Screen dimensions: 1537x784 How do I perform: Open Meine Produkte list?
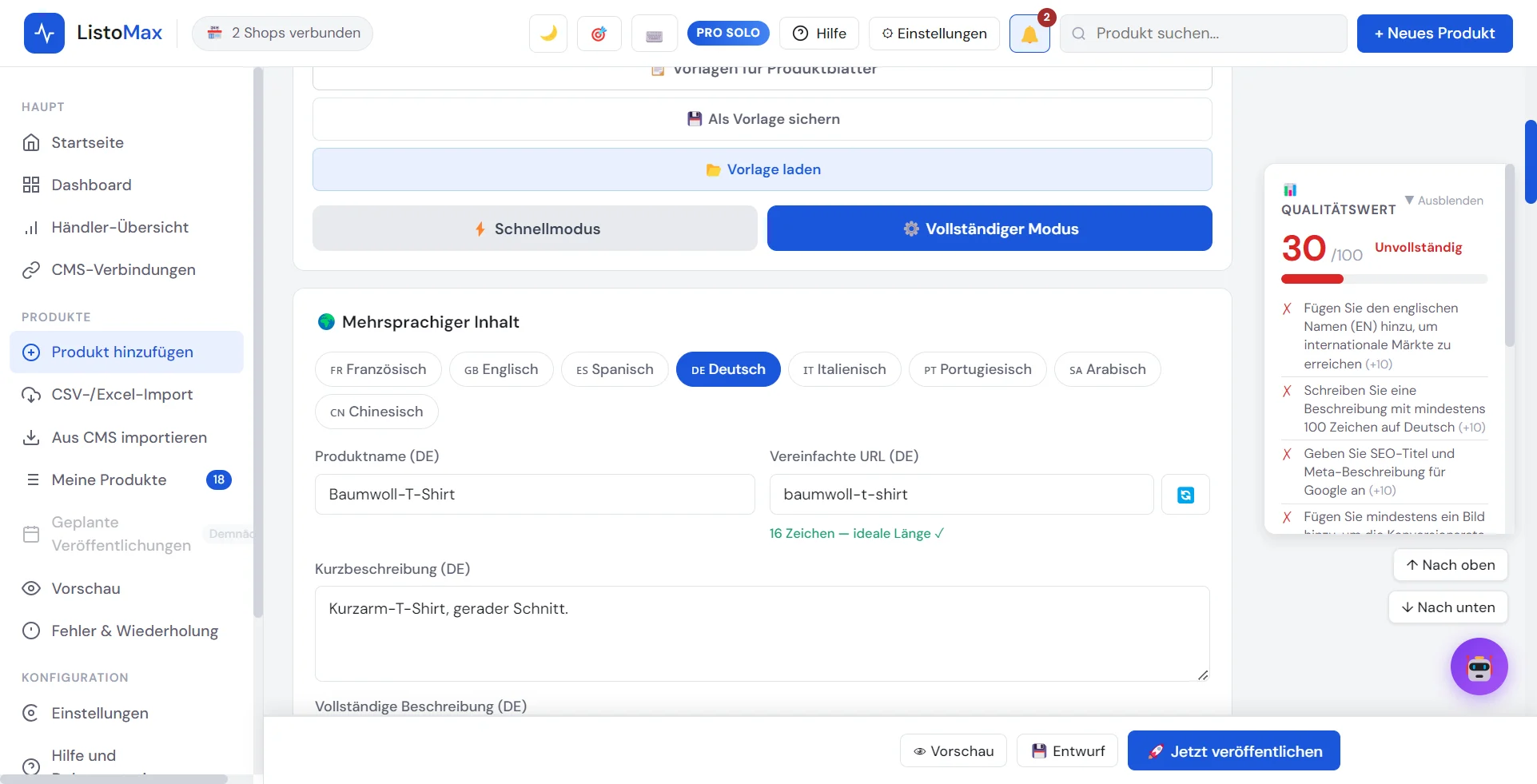pos(126,480)
